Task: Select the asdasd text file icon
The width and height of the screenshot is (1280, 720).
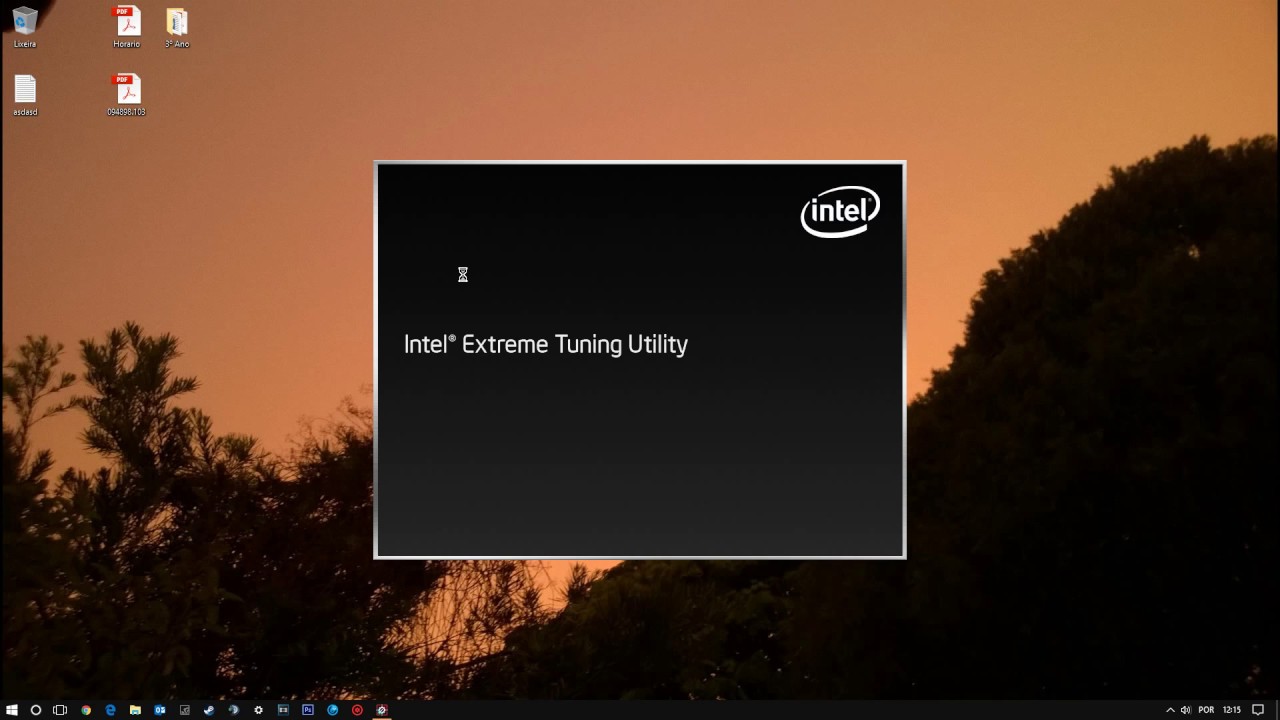Action: pyautogui.click(x=25, y=95)
